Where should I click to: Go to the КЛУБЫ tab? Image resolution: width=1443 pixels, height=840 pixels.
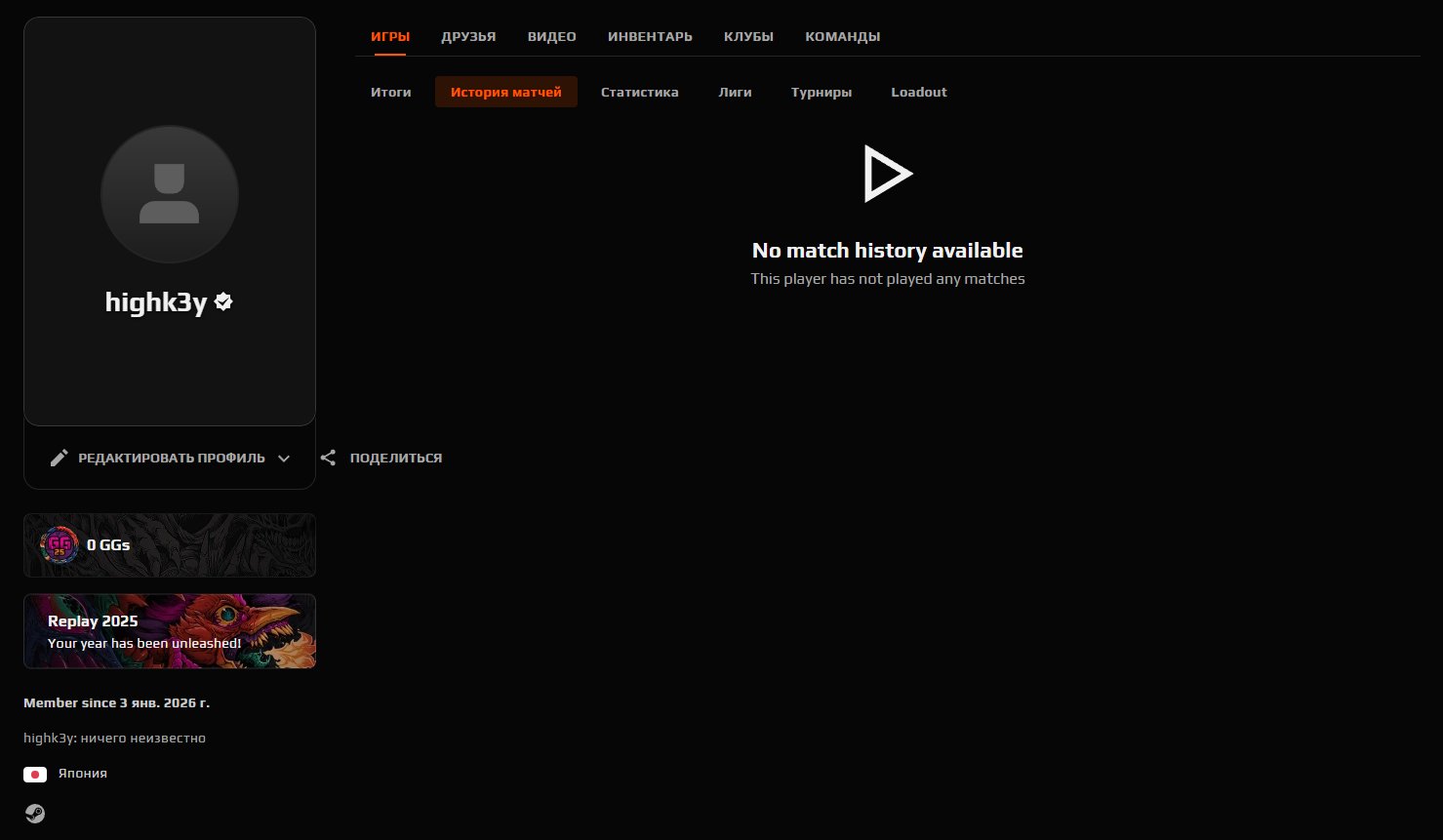tap(748, 36)
